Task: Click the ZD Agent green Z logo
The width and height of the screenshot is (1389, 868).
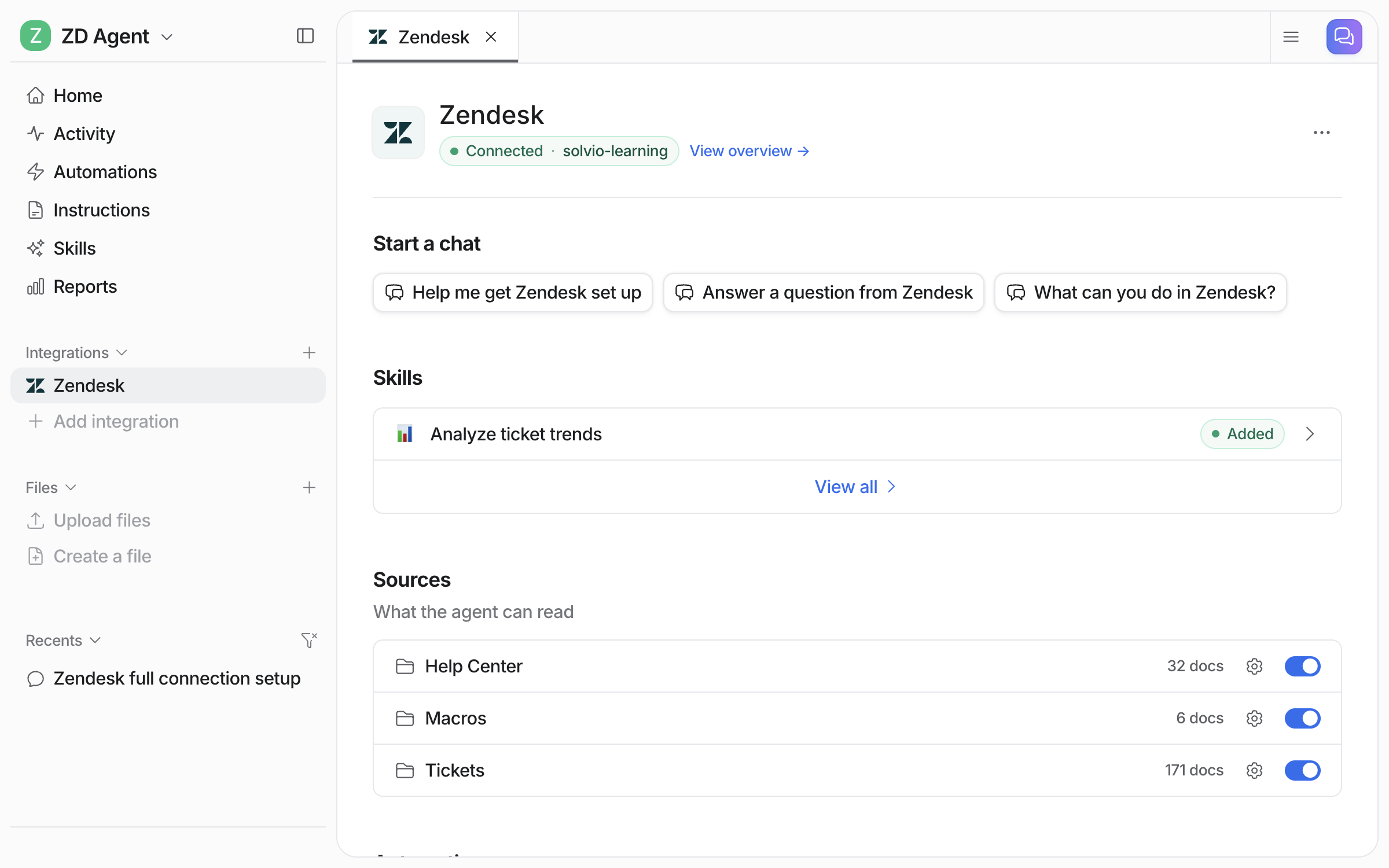Action: pyautogui.click(x=35, y=36)
